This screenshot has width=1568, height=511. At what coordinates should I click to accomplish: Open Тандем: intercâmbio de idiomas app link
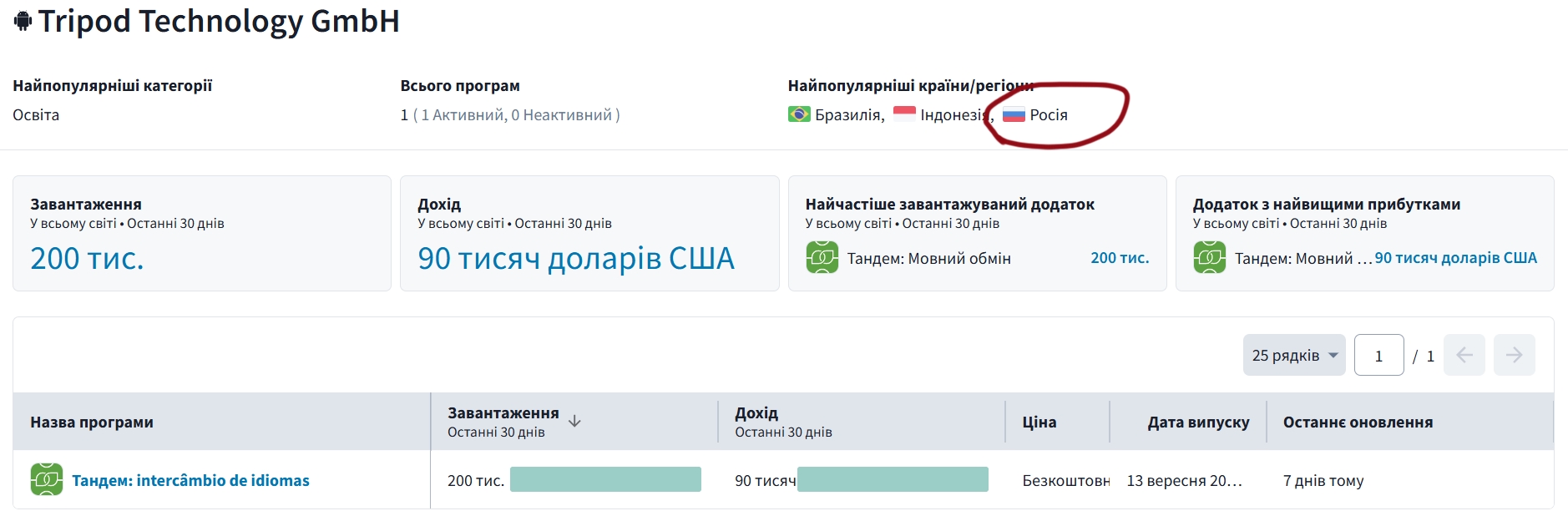190,480
